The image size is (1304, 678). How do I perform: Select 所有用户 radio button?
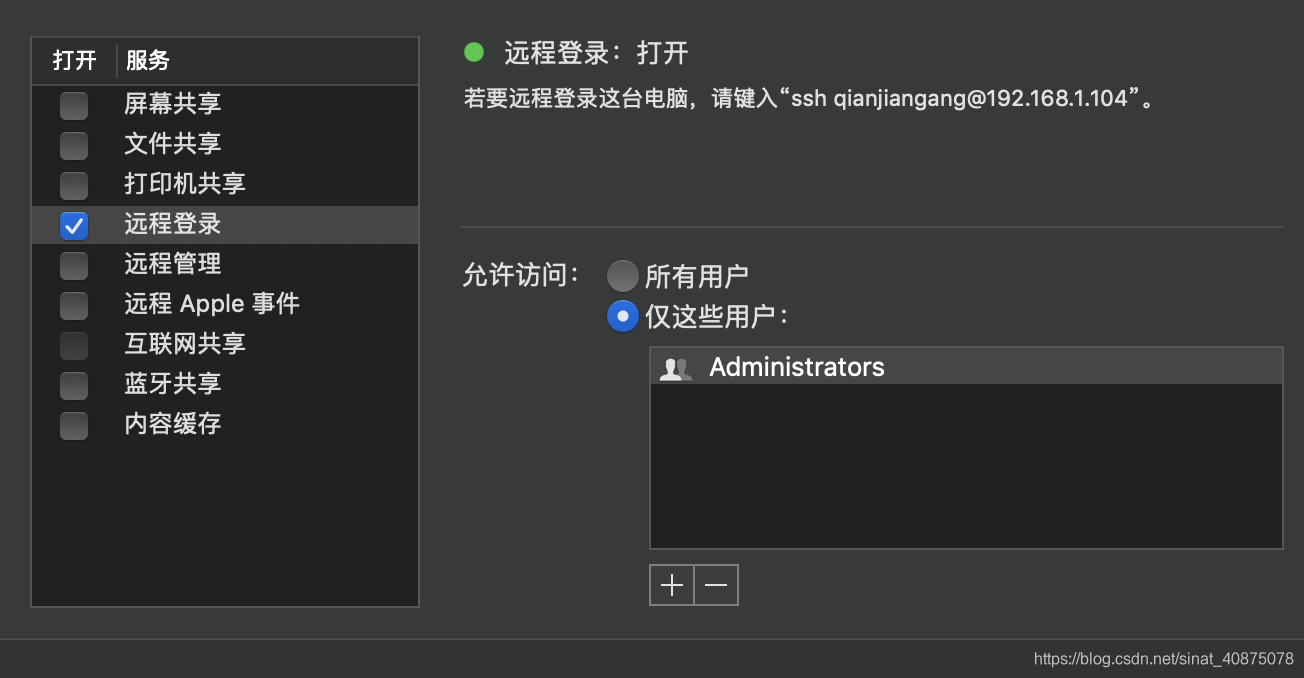point(622,275)
